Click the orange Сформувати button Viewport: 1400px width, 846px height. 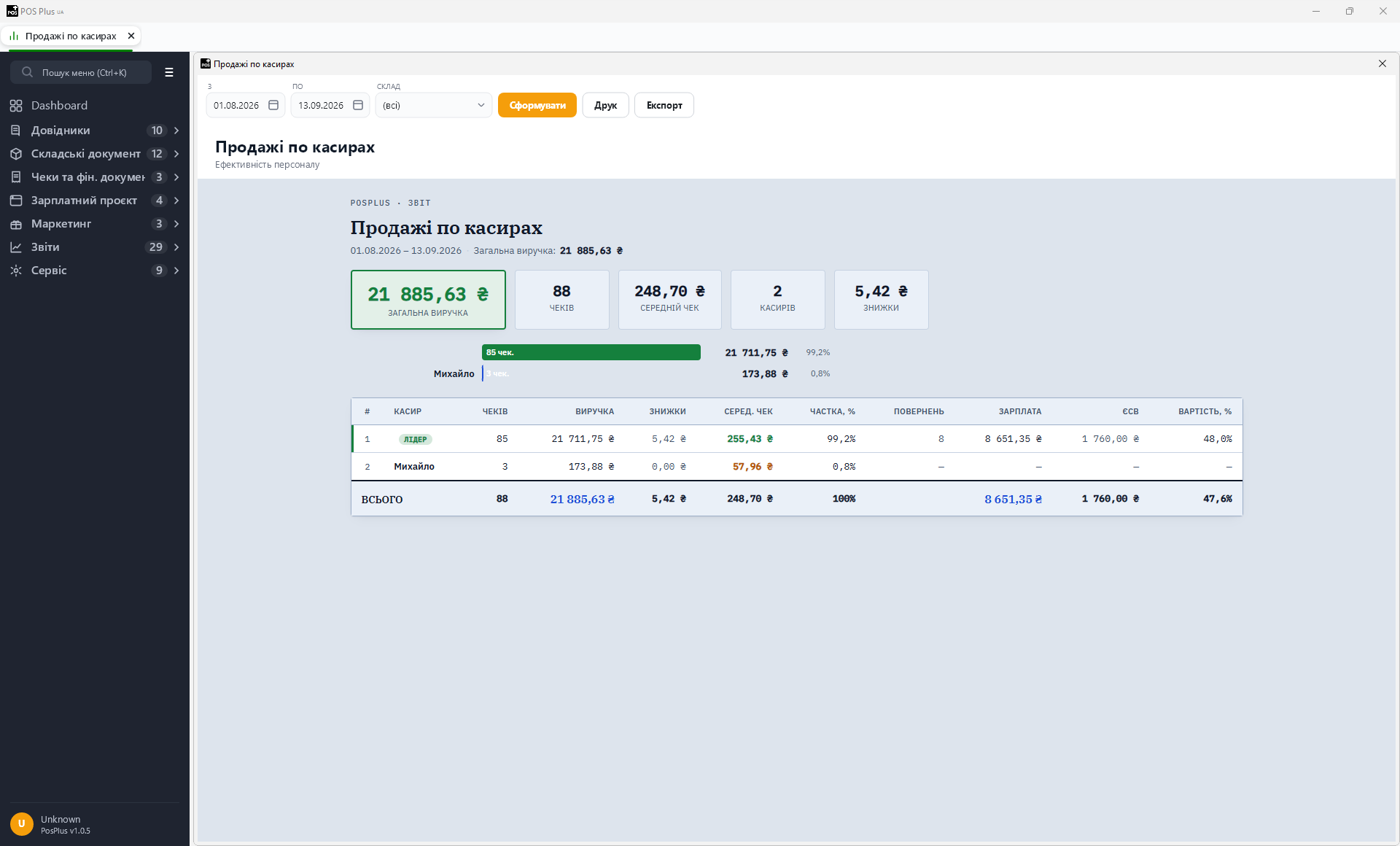click(x=537, y=105)
